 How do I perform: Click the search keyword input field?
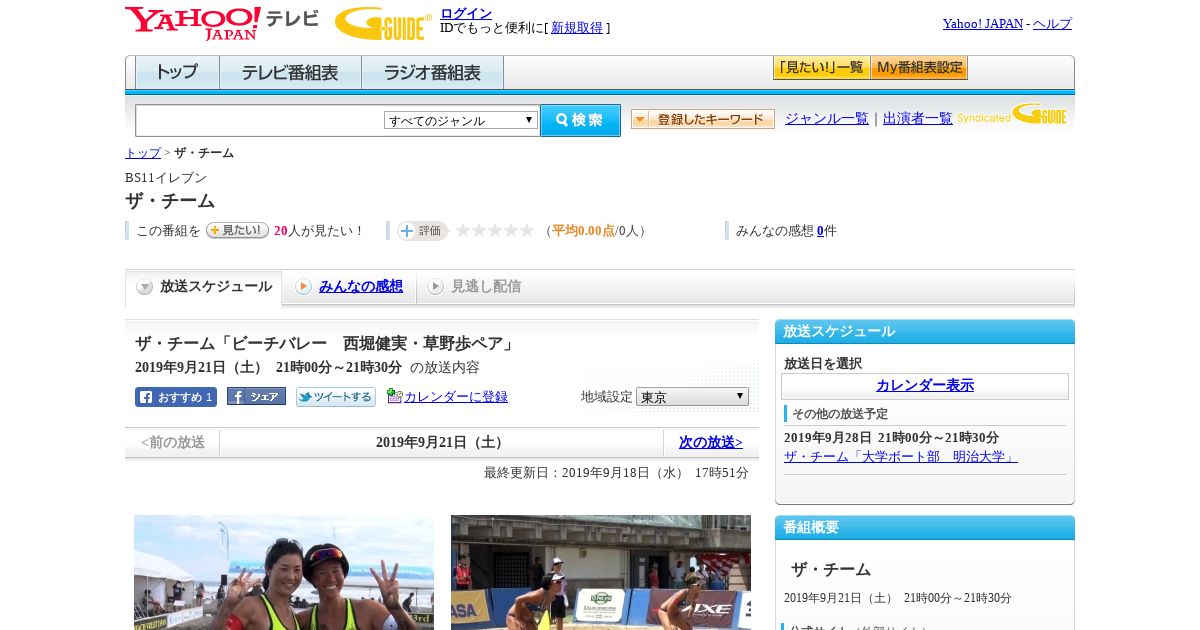(259, 120)
